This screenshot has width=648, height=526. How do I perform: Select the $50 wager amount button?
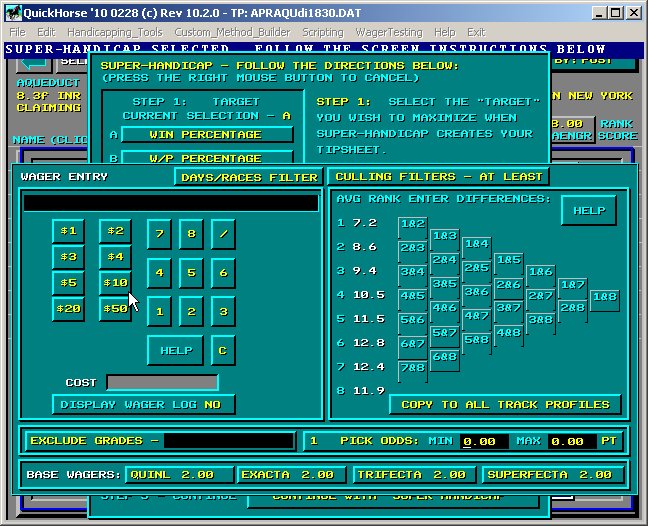(x=115, y=309)
